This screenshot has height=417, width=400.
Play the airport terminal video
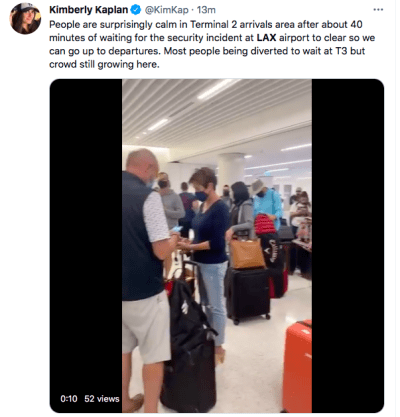pyautogui.click(x=217, y=246)
